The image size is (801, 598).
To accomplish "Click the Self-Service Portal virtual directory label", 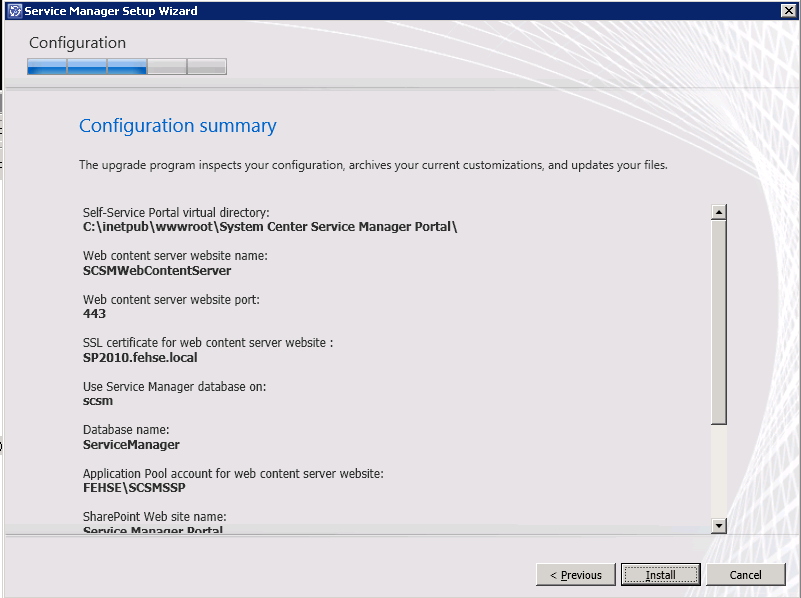I will [x=176, y=212].
